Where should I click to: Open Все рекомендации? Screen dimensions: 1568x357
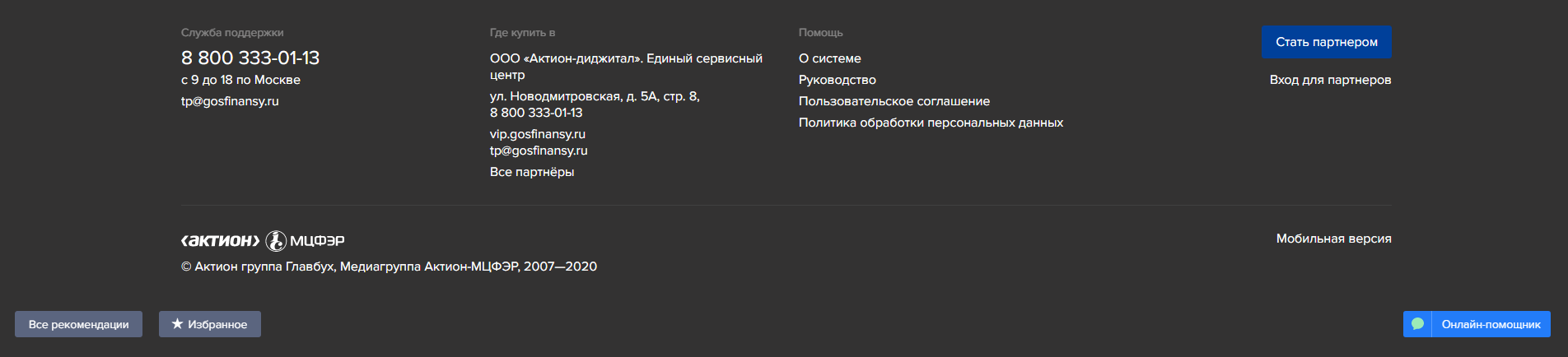pyautogui.click(x=78, y=324)
